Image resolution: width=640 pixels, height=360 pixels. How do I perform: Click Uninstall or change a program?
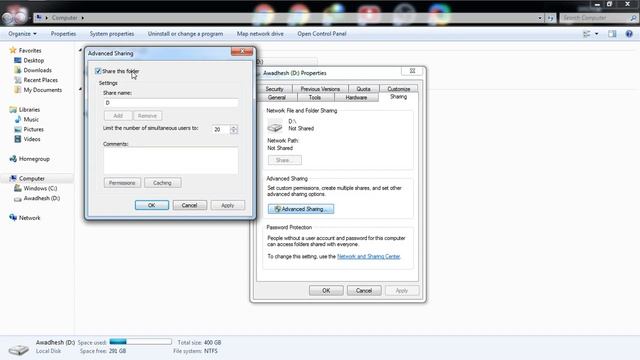[185, 34]
